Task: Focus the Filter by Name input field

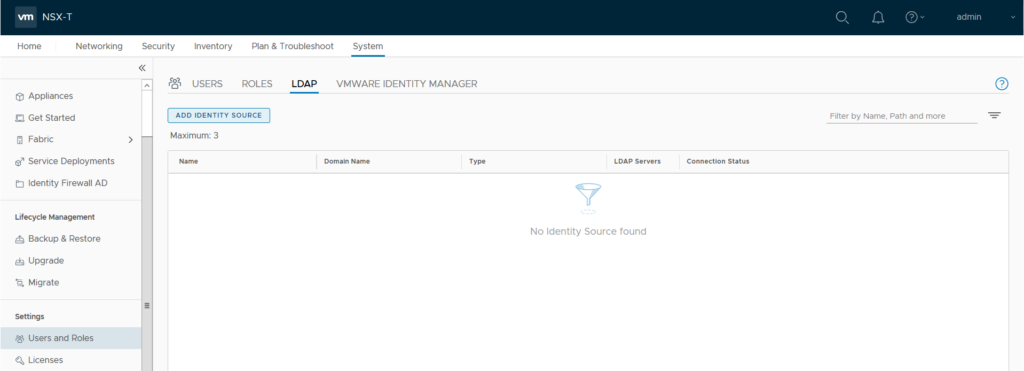Action: 902,116
